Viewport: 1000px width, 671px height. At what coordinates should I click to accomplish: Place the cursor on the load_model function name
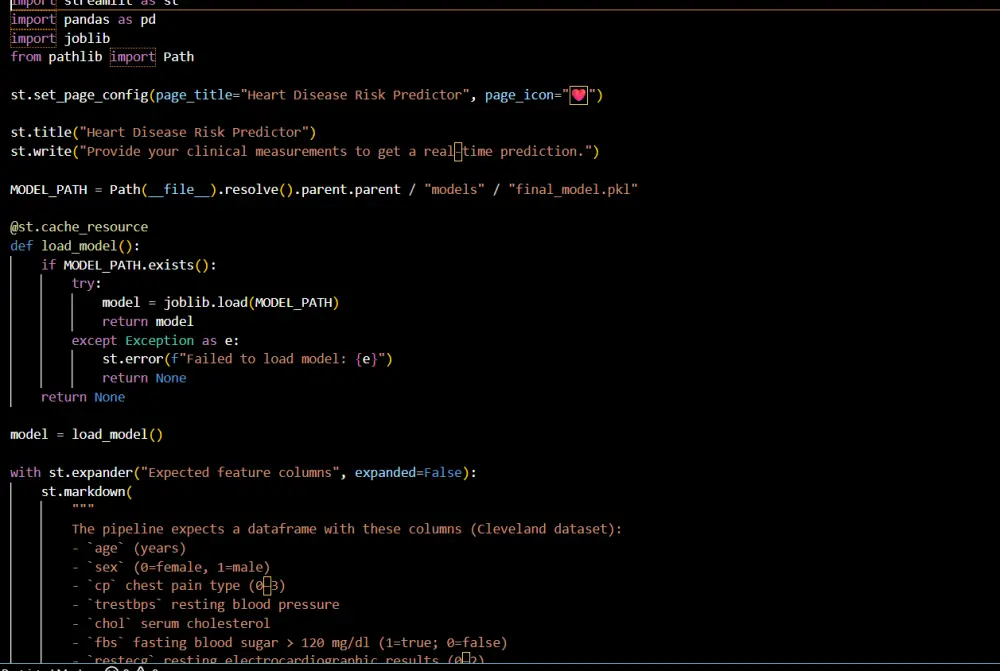pyautogui.click(x=80, y=245)
